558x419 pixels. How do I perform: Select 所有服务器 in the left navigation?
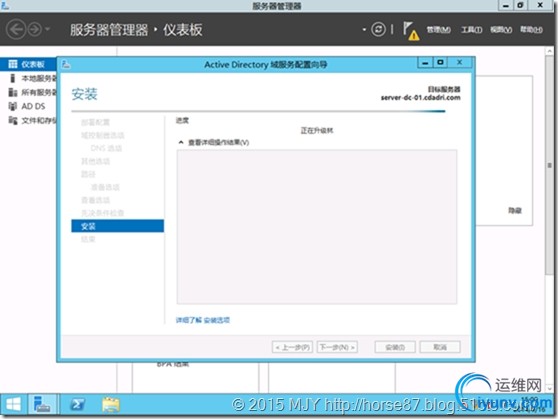coord(28,93)
